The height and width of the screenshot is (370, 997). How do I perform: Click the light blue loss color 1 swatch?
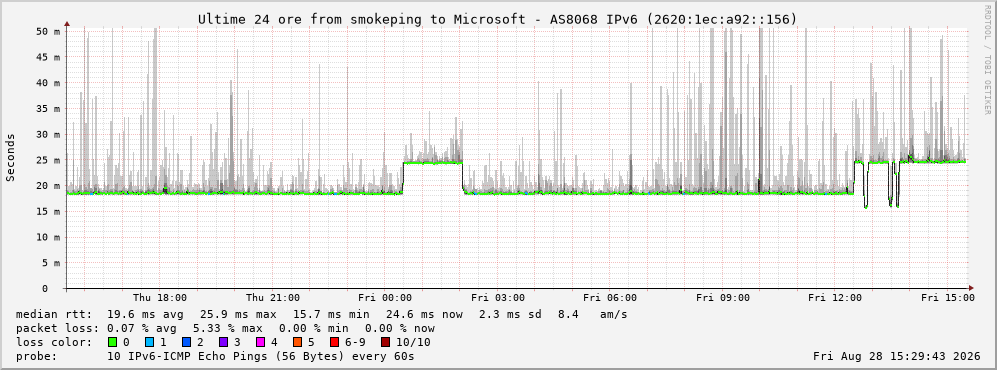149,342
